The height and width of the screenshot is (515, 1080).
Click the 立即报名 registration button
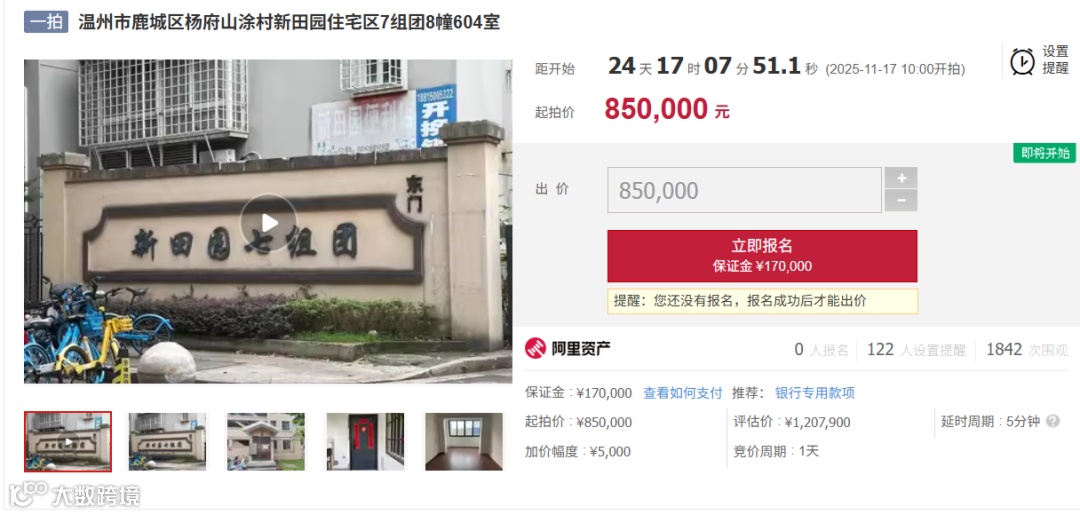click(x=762, y=256)
